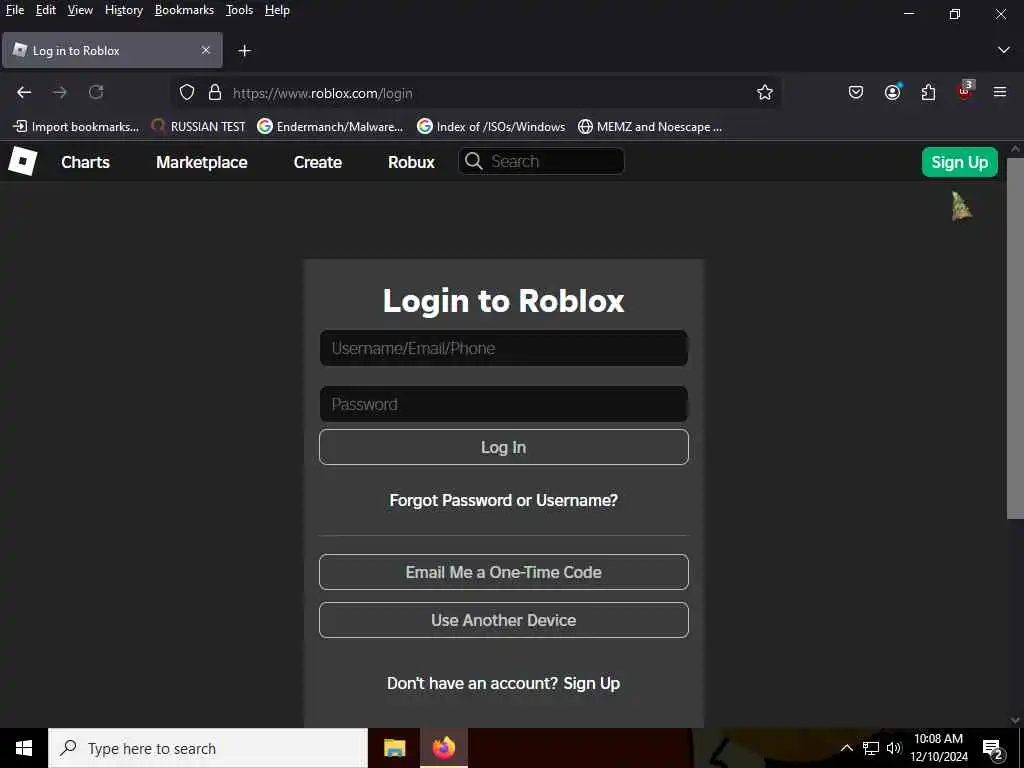
Task: Open File Explorer from the taskbar
Action: (394, 748)
